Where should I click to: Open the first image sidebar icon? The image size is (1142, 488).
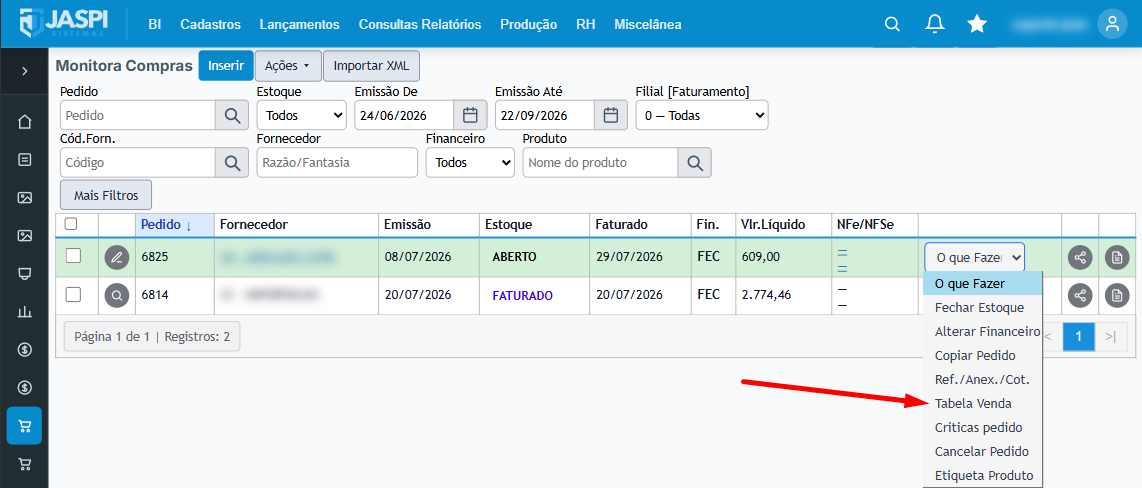point(25,197)
